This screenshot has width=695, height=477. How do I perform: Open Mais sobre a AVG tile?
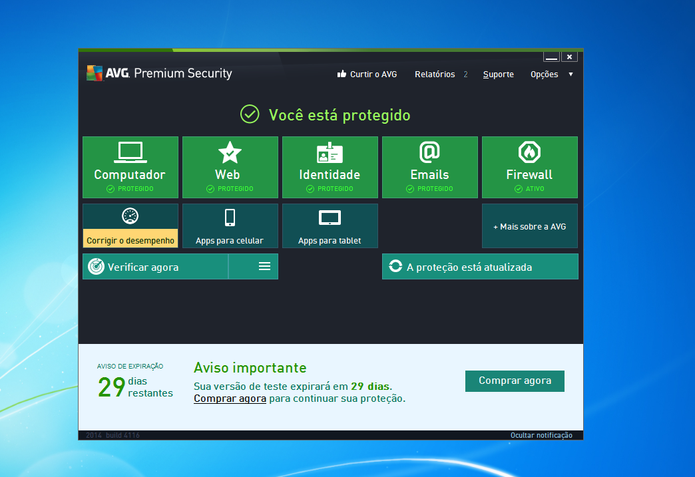[530, 226]
